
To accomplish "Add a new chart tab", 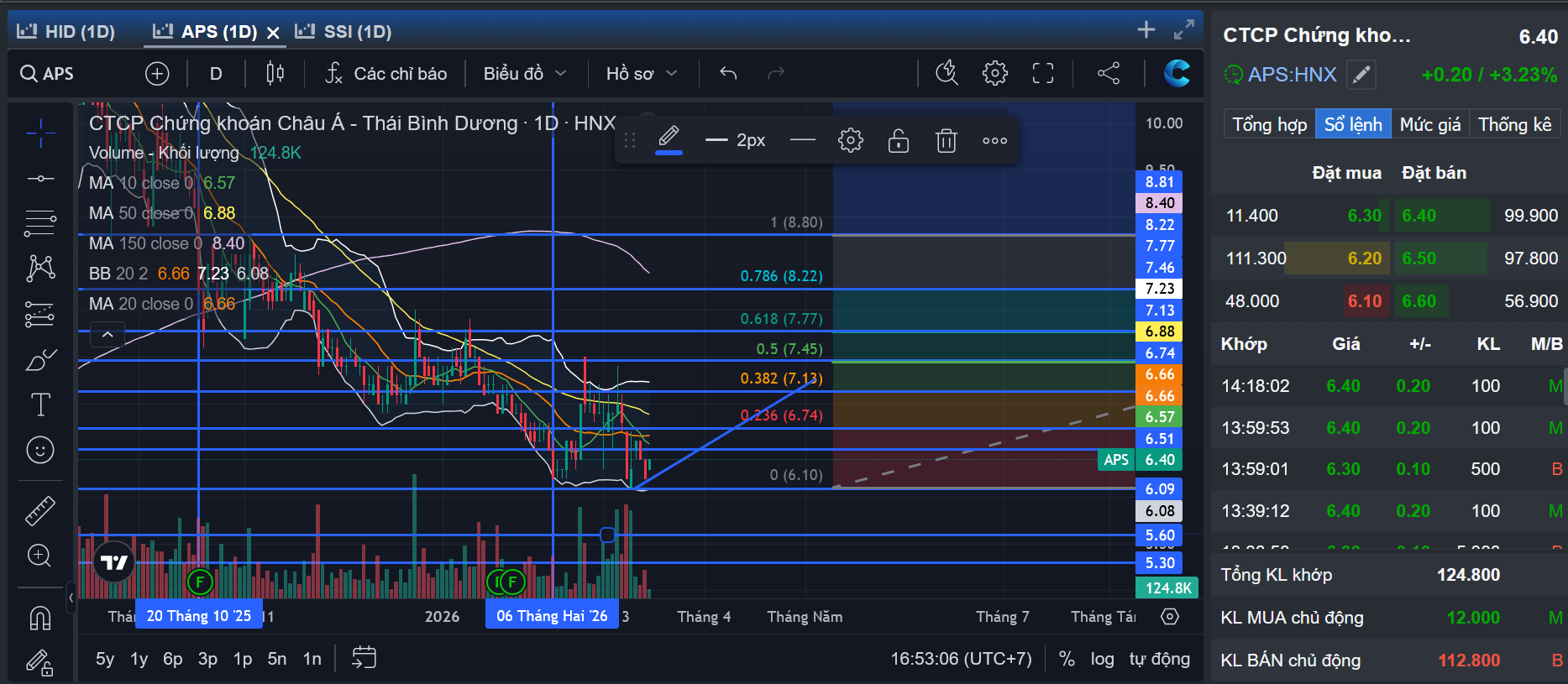I will tap(1146, 30).
